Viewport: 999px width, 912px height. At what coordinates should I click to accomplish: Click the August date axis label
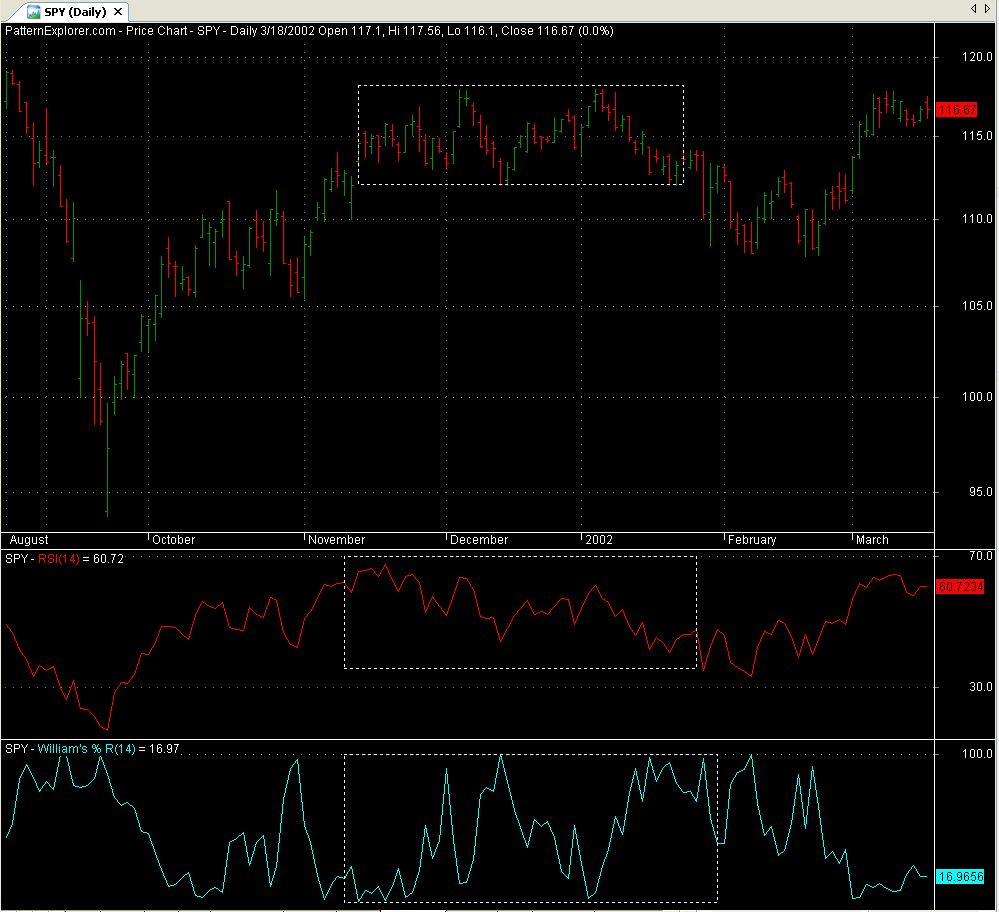pos(29,540)
